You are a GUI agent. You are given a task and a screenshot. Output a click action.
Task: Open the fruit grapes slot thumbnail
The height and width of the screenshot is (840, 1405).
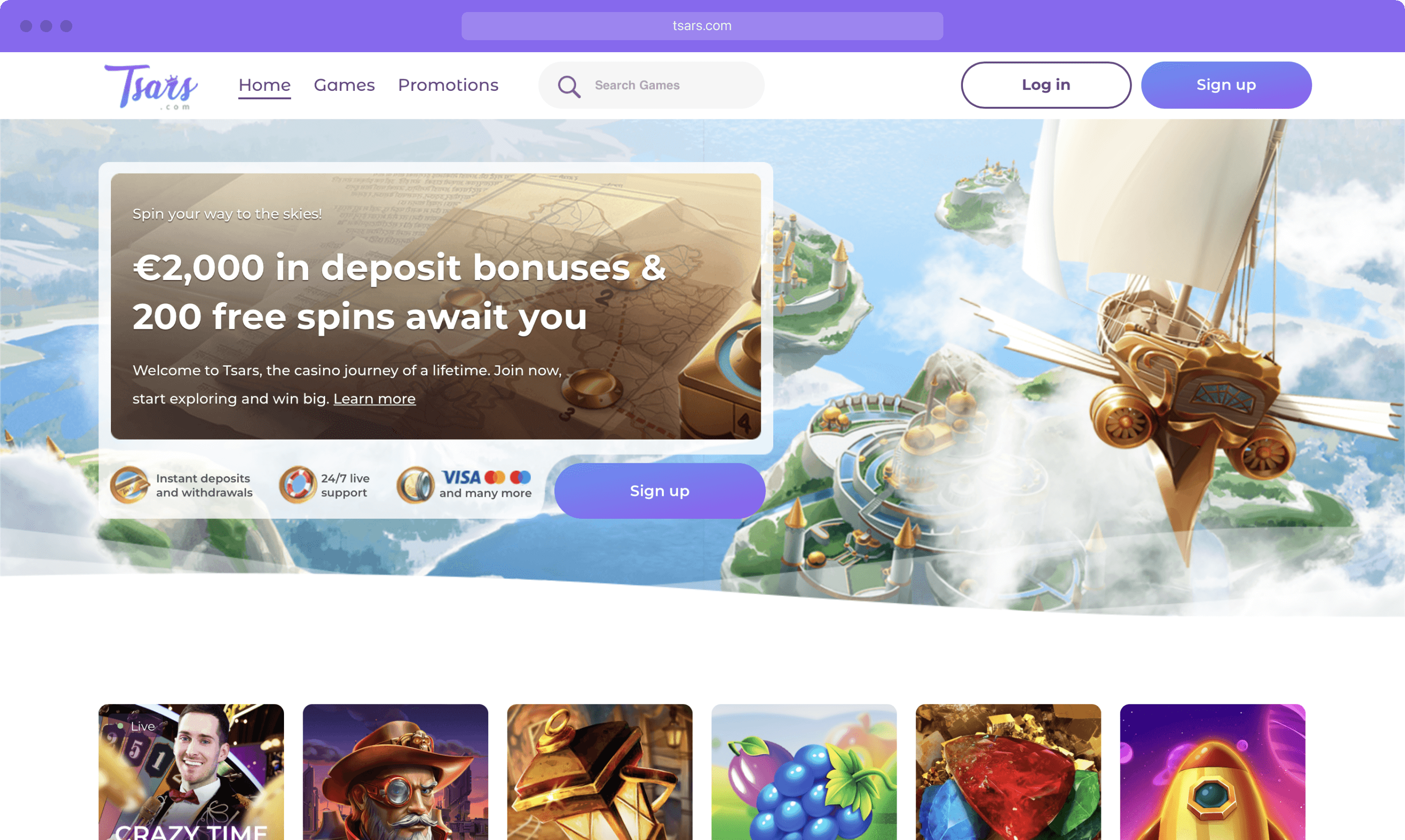pyautogui.click(x=804, y=772)
